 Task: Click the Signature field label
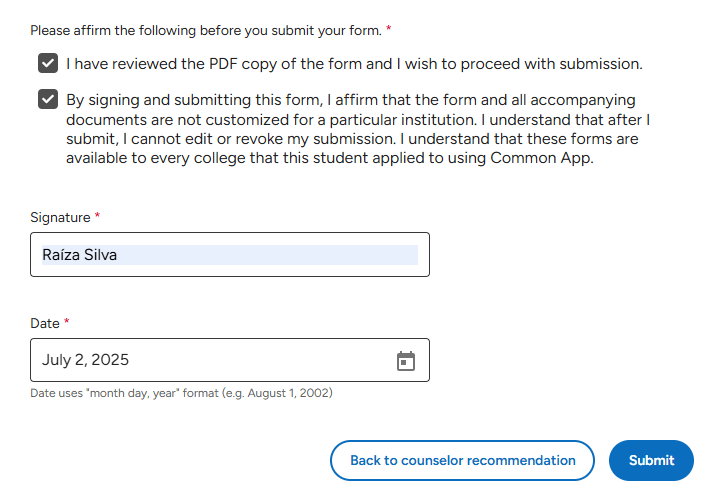[60, 217]
